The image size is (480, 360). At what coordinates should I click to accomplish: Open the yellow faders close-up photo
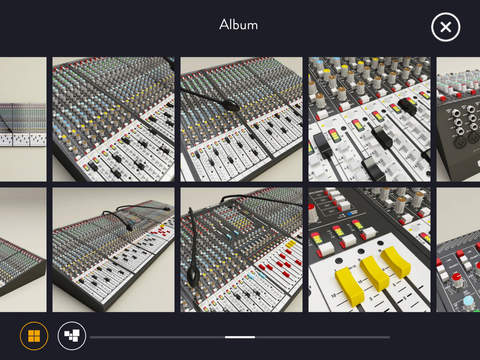(x=369, y=250)
